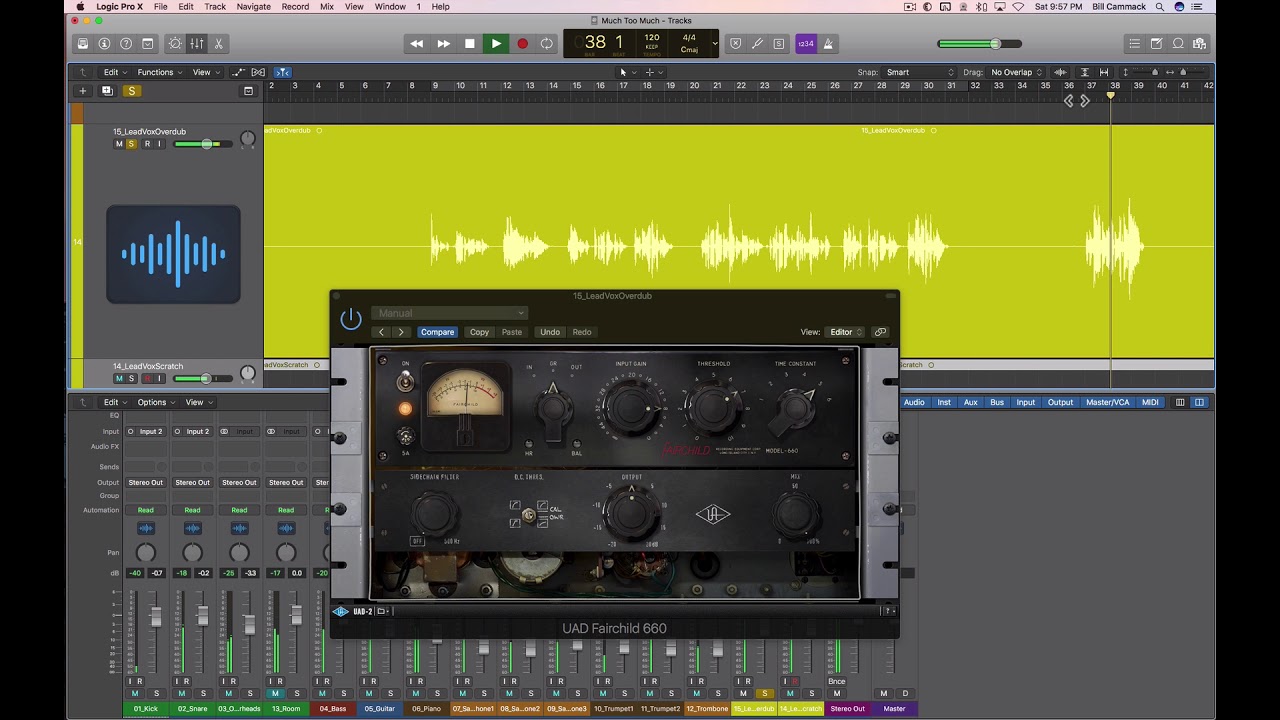The width and height of the screenshot is (1280, 720).
Task: Open the Manual preset dropdown
Action: [449, 313]
